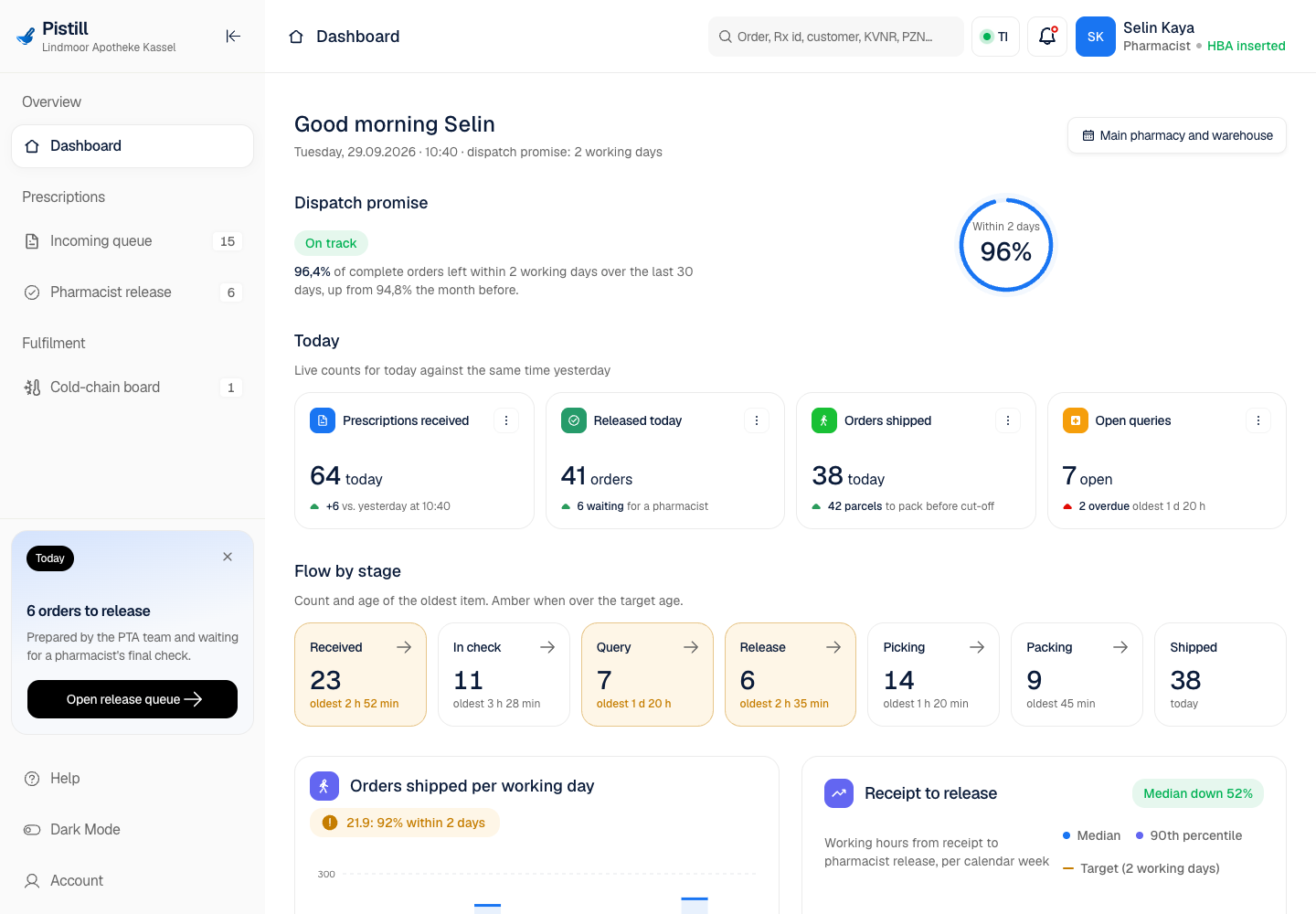Click the Orders shipped card icon
Image resolution: width=1316 pixels, height=914 pixels.
(x=824, y=420)
